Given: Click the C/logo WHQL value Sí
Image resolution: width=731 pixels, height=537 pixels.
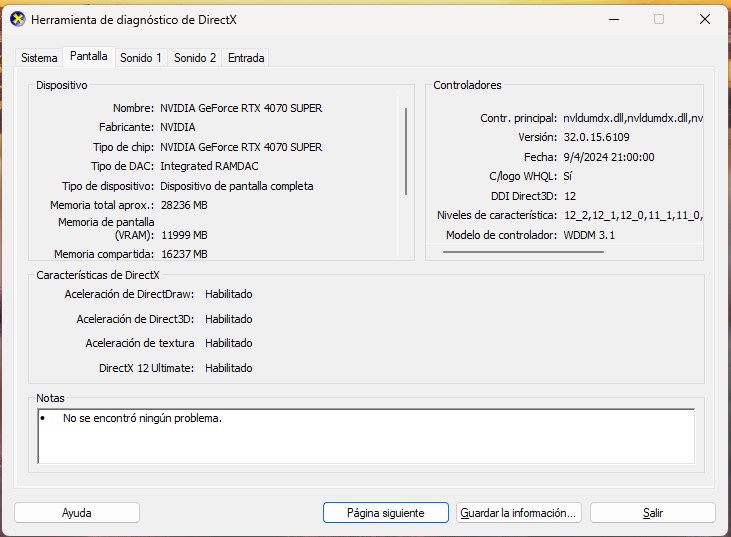Looking at the screenshot, I should coord(567,176).
